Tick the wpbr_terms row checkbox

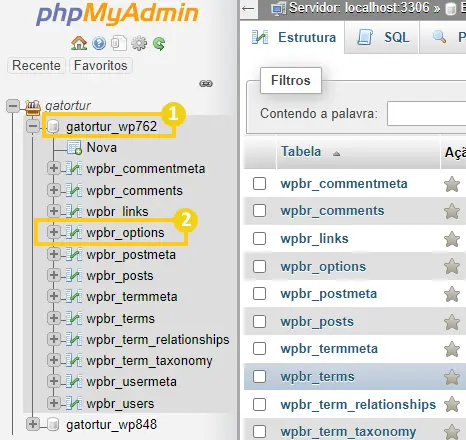point(259,377)
